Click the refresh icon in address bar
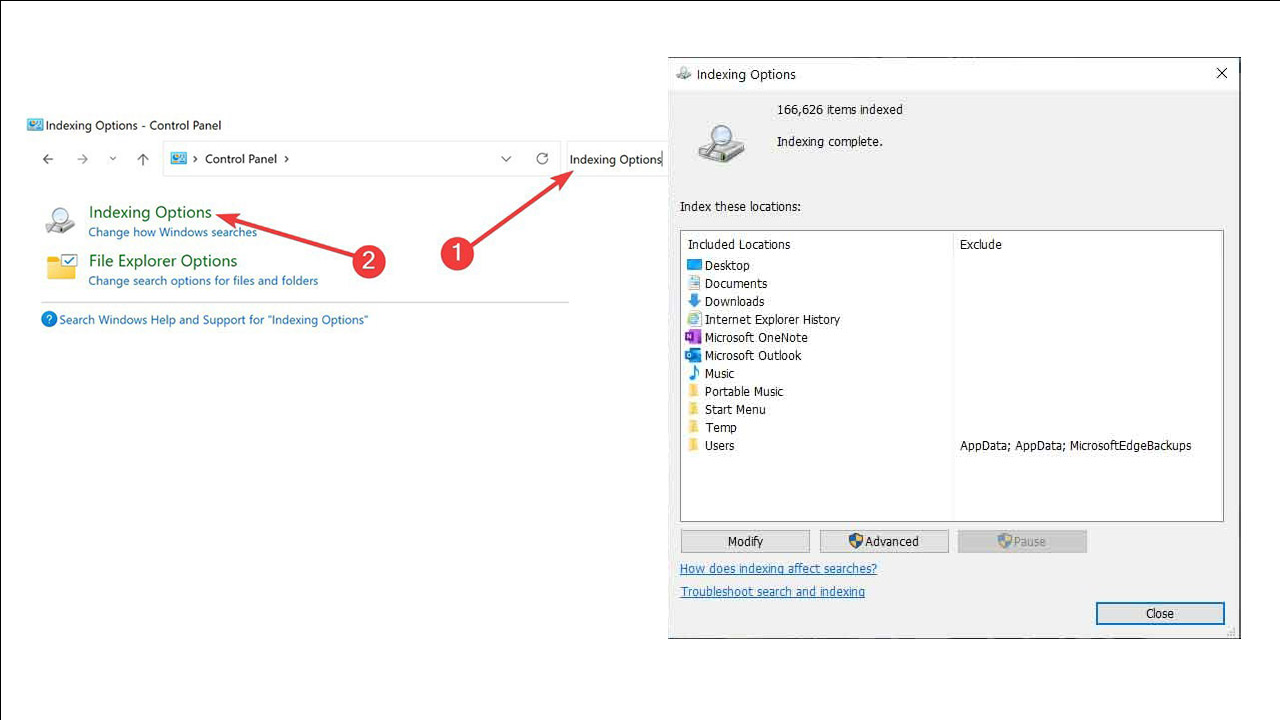1280x720 pixels. coord(542,159)
